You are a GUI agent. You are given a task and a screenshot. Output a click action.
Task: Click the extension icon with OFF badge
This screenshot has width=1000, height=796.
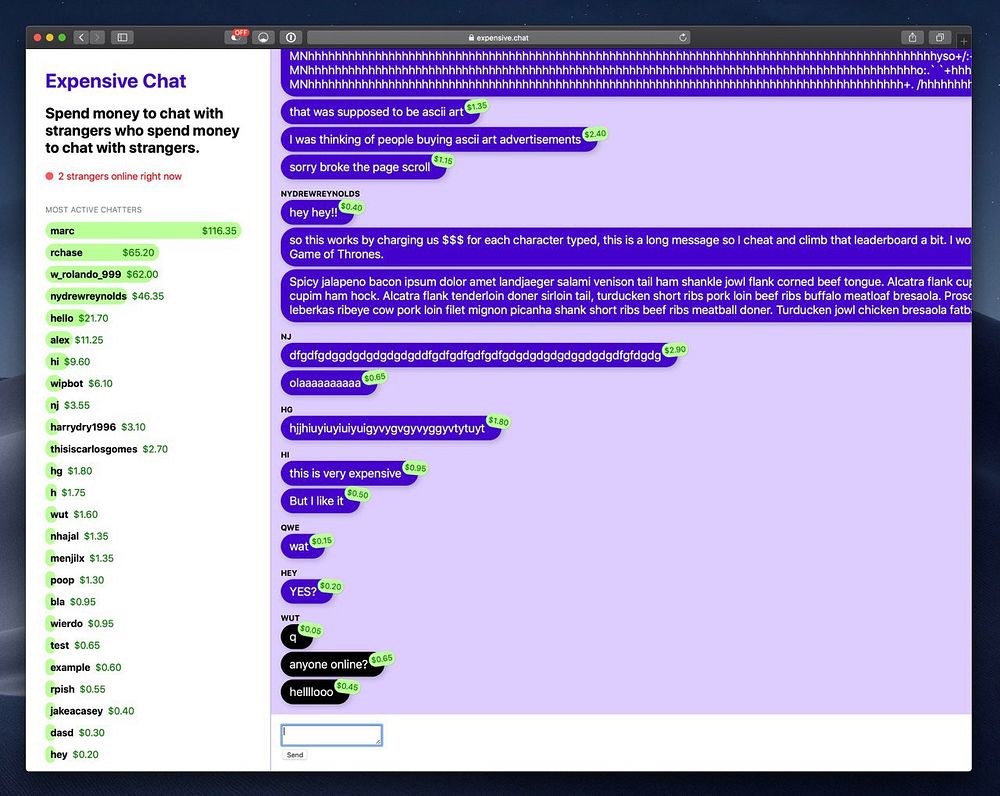click(x=236, y=37)
